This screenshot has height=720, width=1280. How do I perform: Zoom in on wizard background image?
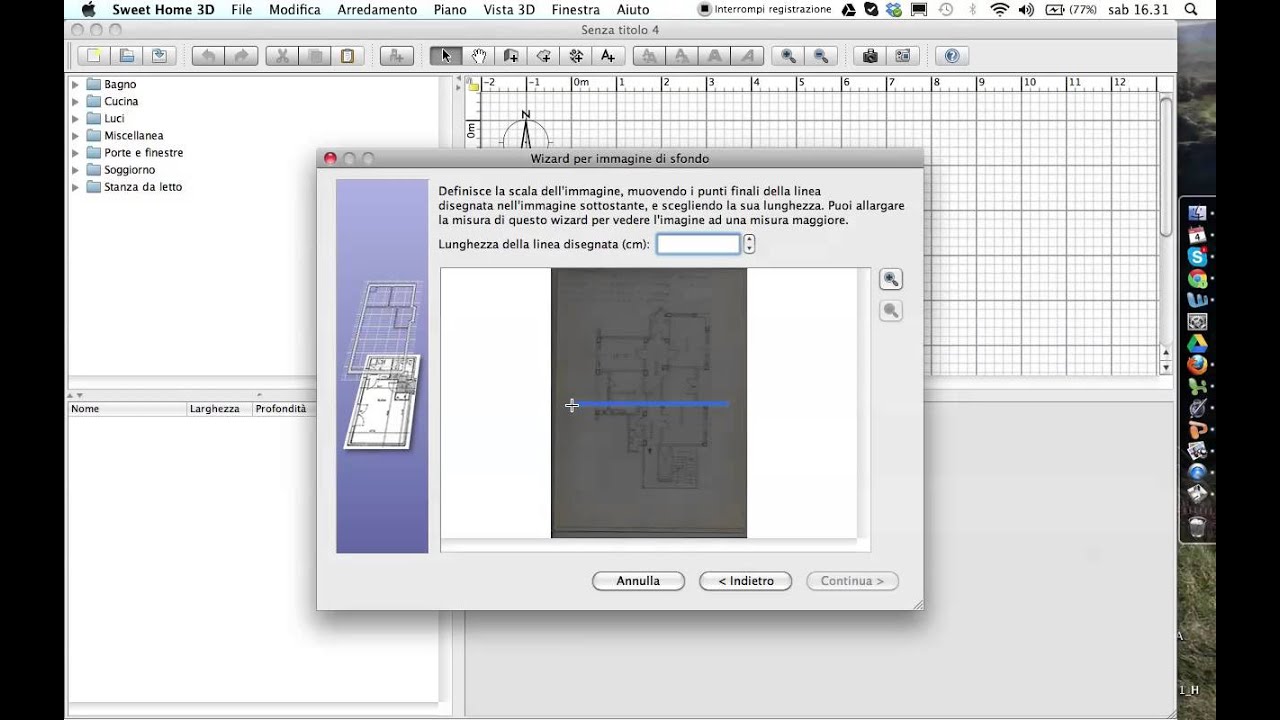pyautogui.click(x=890, y=280)
